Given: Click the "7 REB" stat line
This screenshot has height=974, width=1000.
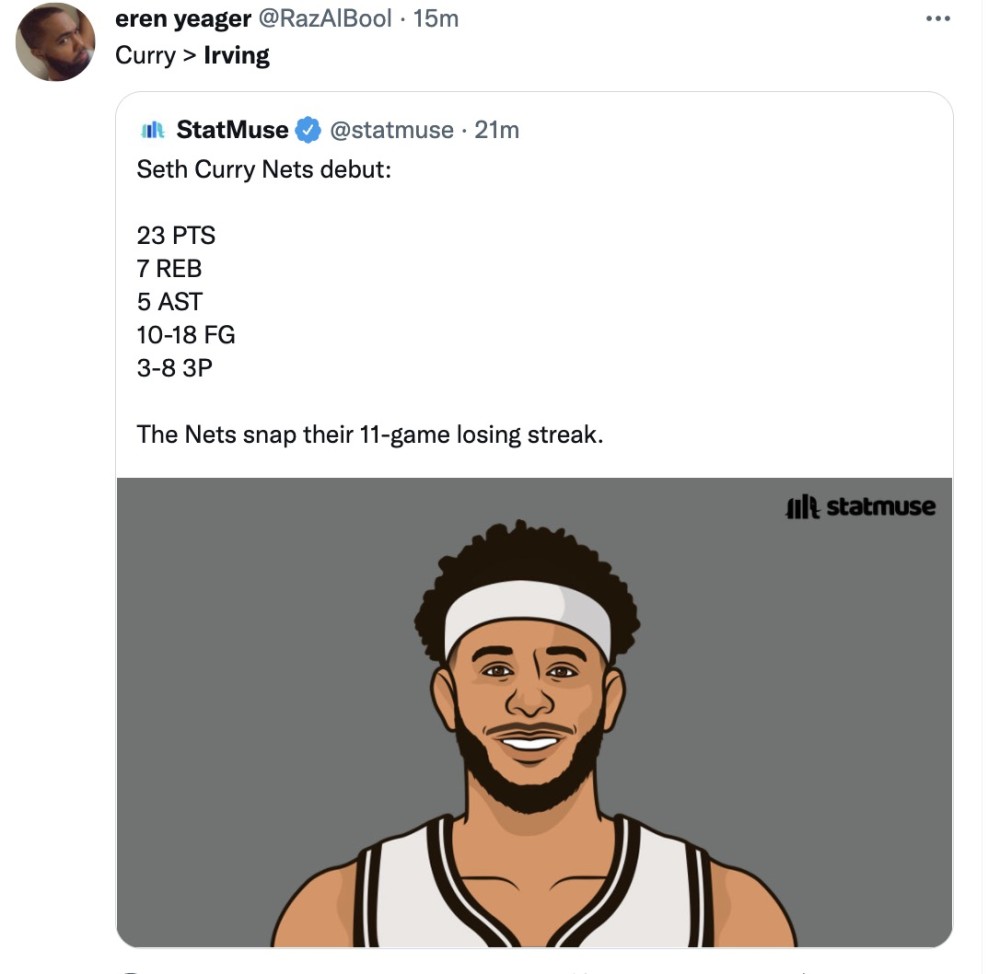Looking at the screenshot, I should click(x=169, y=269).
